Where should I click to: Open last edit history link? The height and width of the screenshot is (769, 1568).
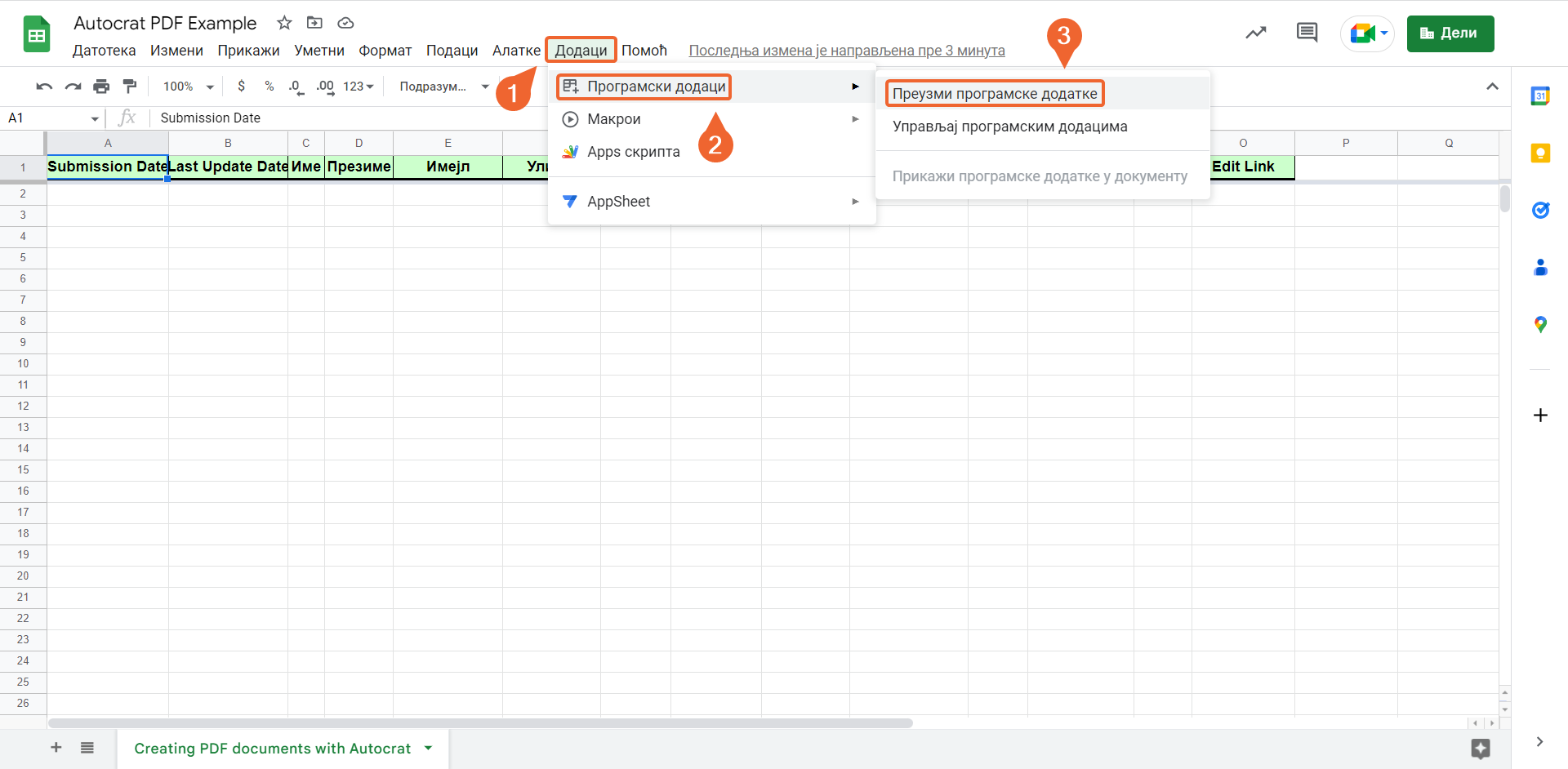pos(847,51)
